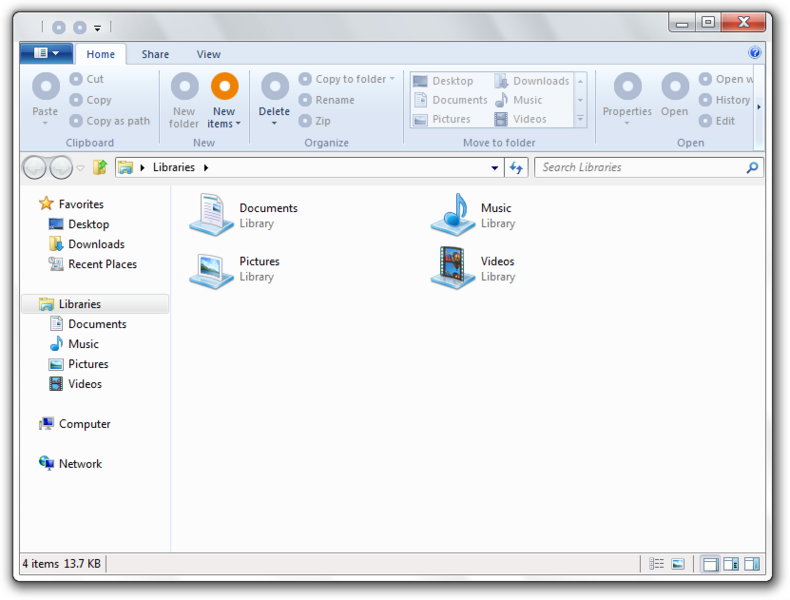Open the blue File application menu
Screen dimensions: 790x600
pos(46,53)
